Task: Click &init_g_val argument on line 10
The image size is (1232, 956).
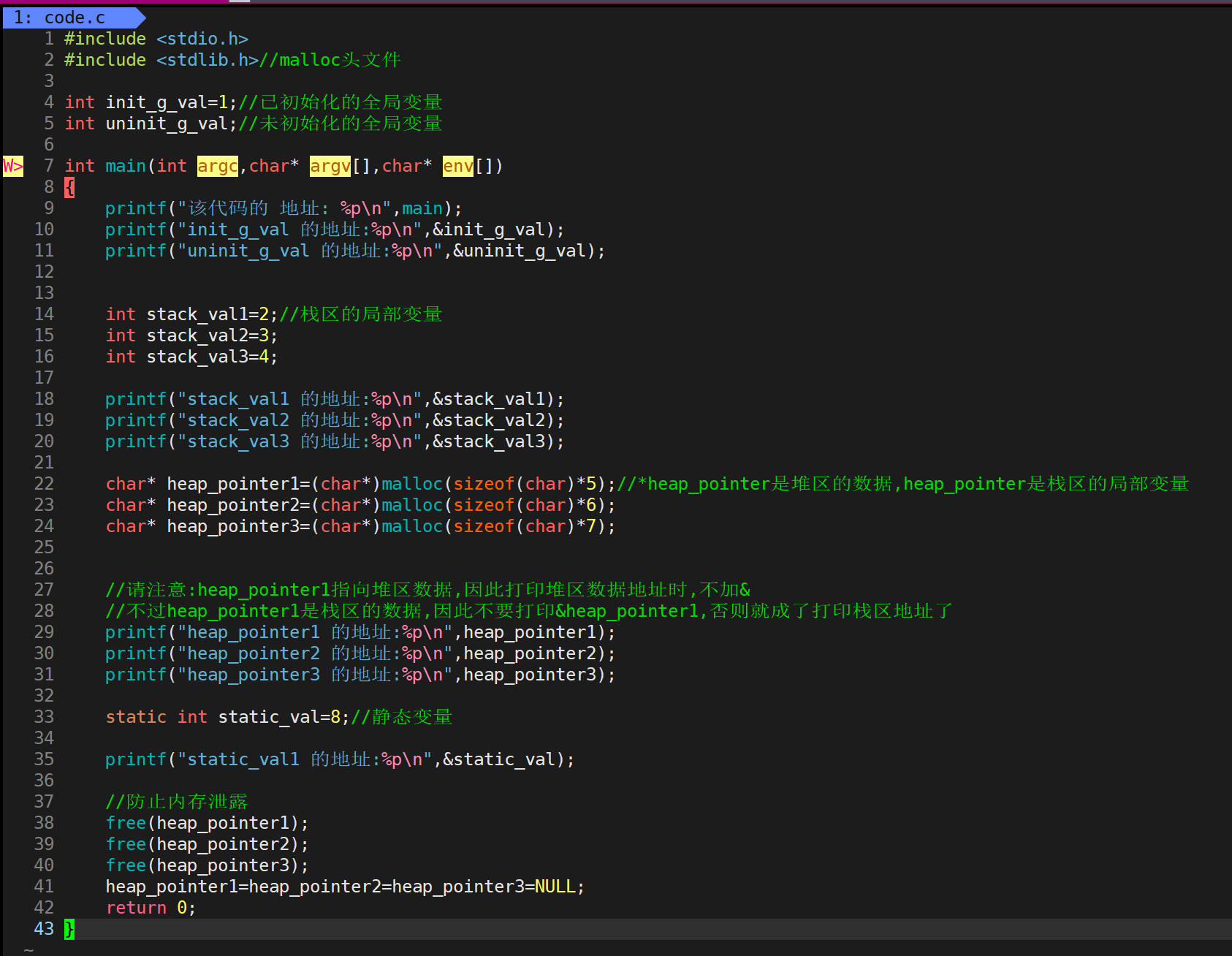Action: point(489,229)
